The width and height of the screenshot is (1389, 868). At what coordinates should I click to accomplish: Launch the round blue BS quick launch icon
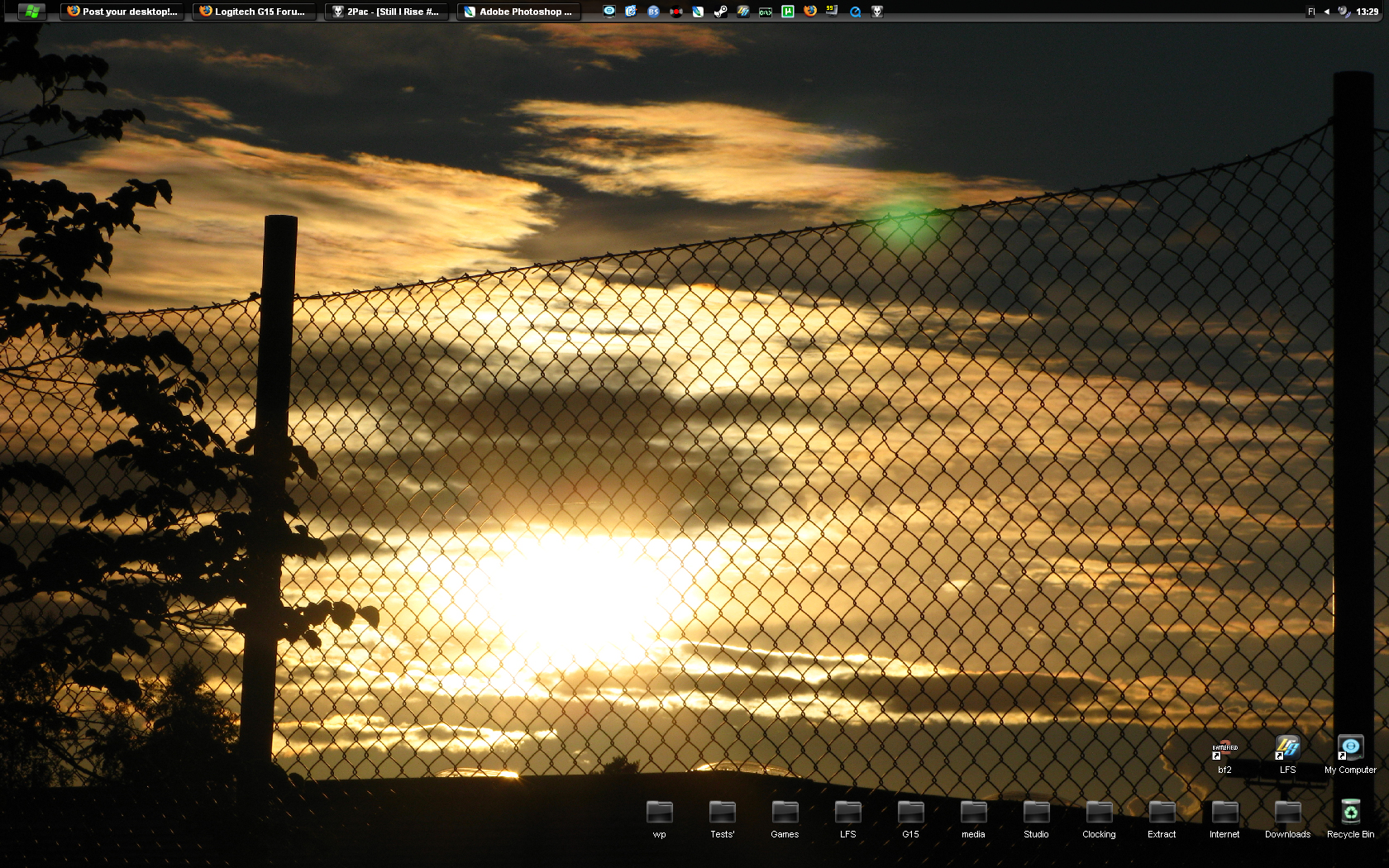click(x=654, y=12)
